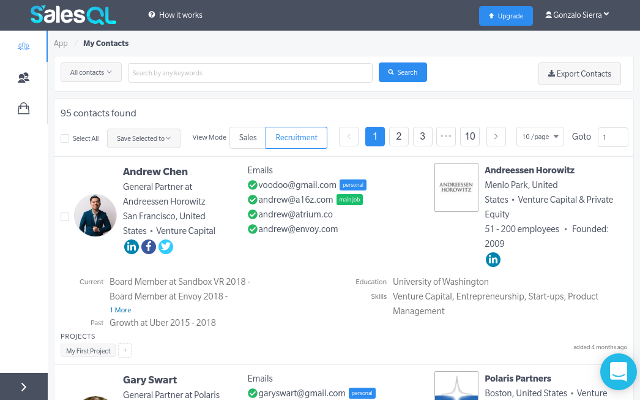Screen dimensions: 640x400
Task: Tick the Select All checkbox
Action: pos(64,138)
